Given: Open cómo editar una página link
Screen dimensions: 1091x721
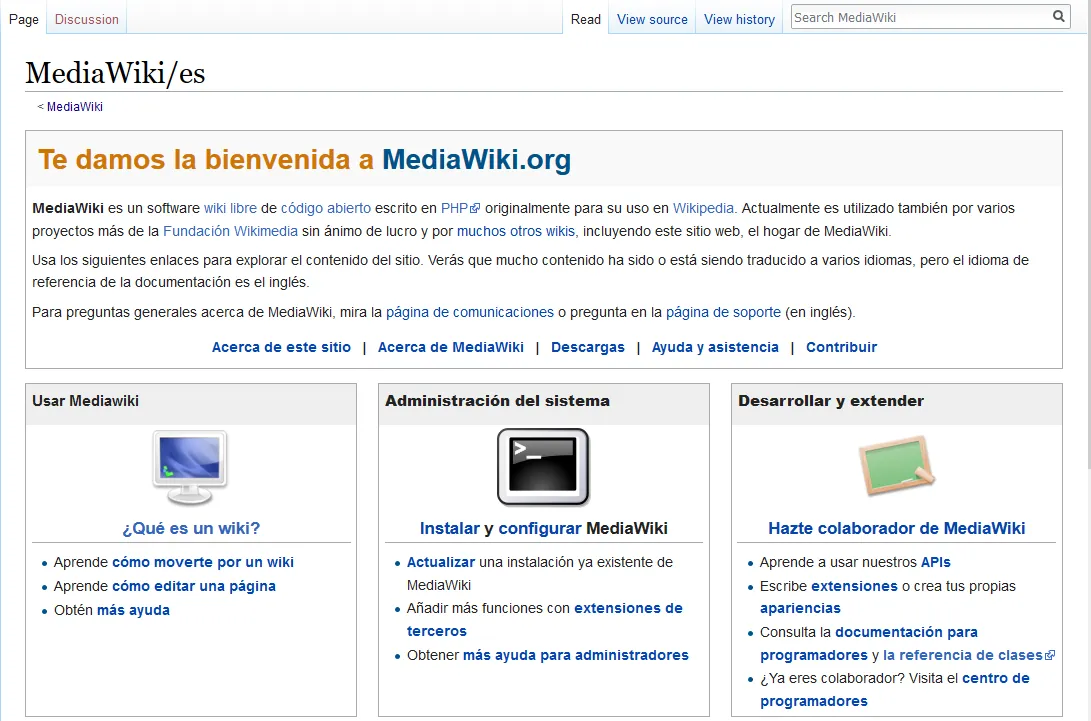Looking at the screenshot, I should pos(193,586).
